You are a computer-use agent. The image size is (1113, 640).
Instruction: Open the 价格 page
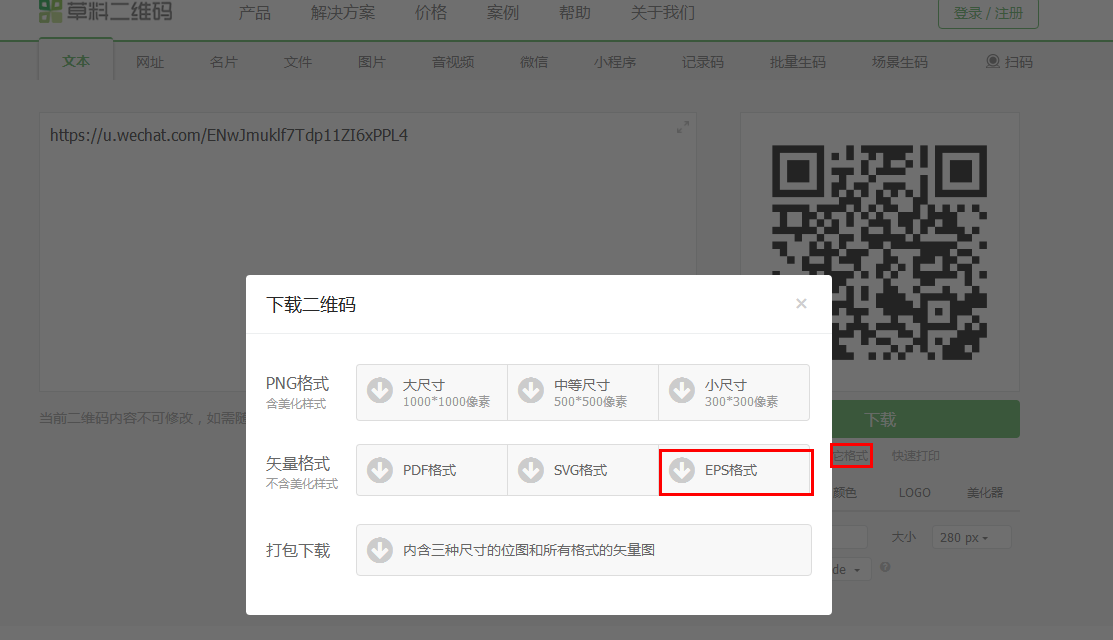click(x=431, y=13)
